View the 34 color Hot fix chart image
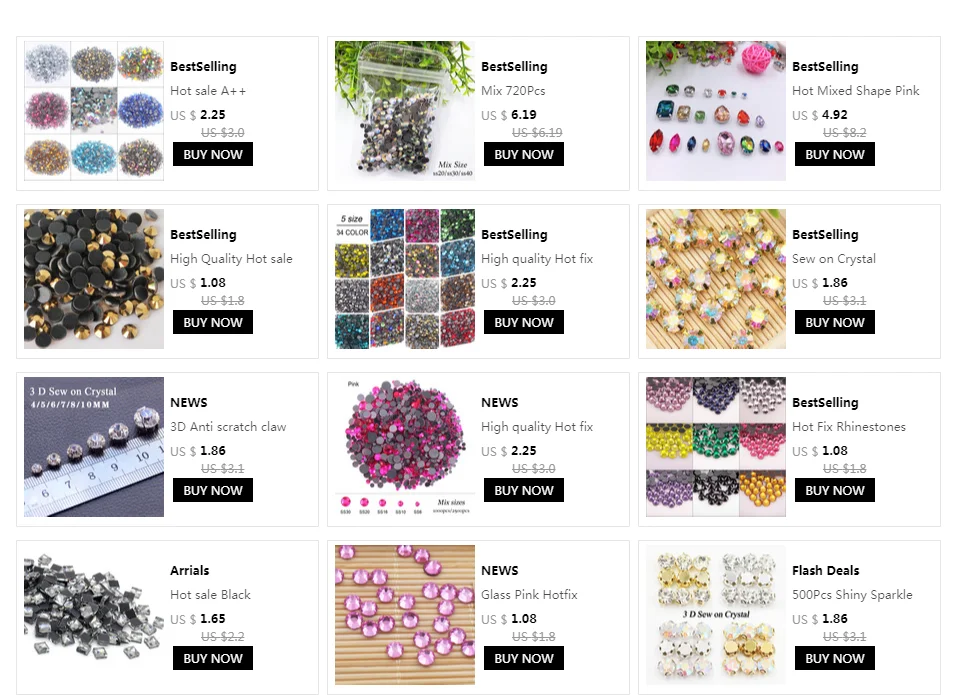Viewport: 958px width, 695px height. pos(404,278)
